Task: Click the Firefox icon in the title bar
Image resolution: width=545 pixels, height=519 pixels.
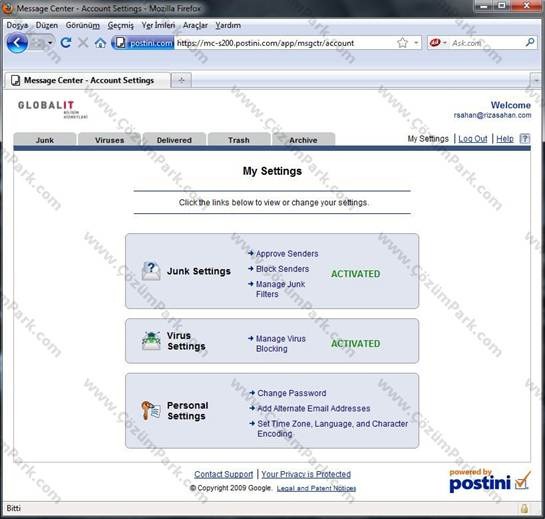Action: pyautogui.click(x=8, y=8)
